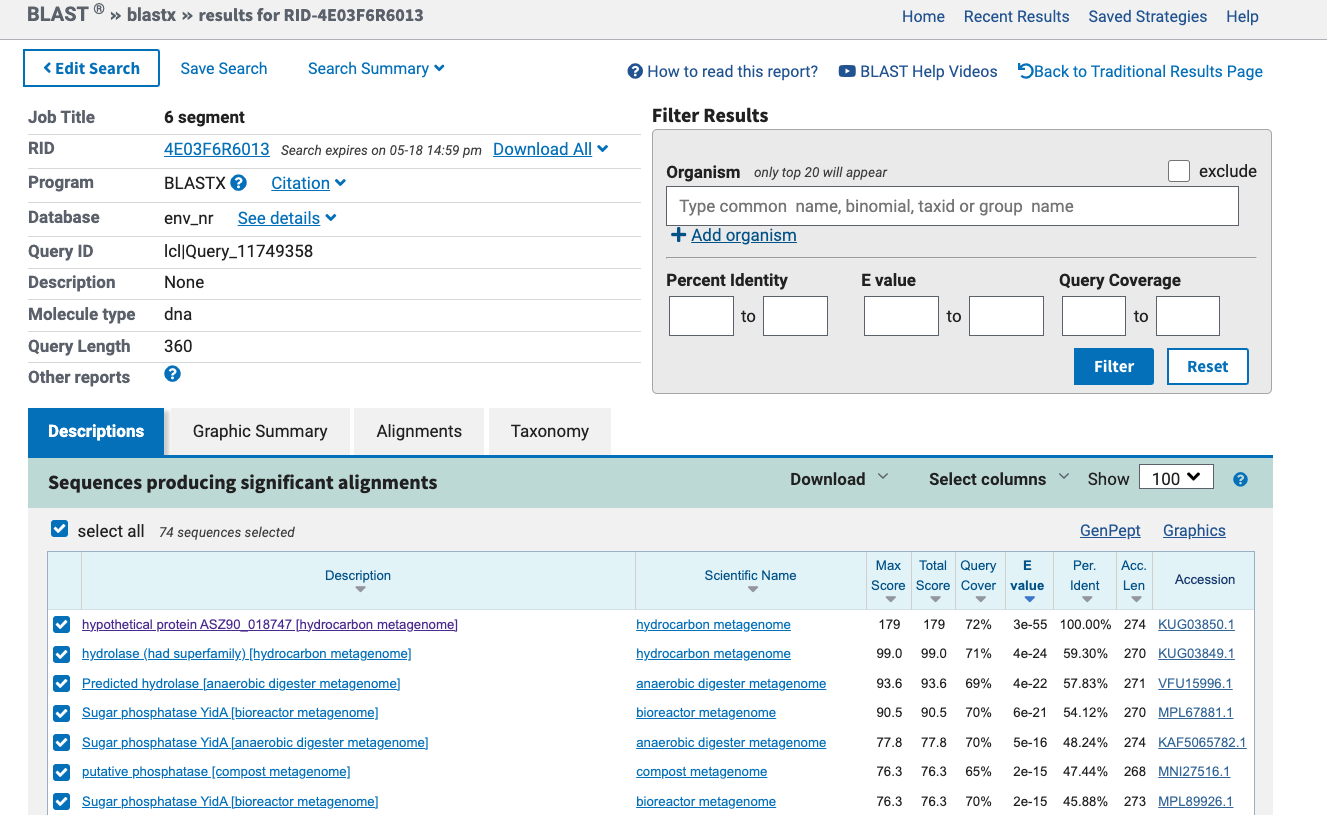Open RID 4E03F6R6013 link
The height and width of the screenshot is (815, 1327).
tap(217, 149)
